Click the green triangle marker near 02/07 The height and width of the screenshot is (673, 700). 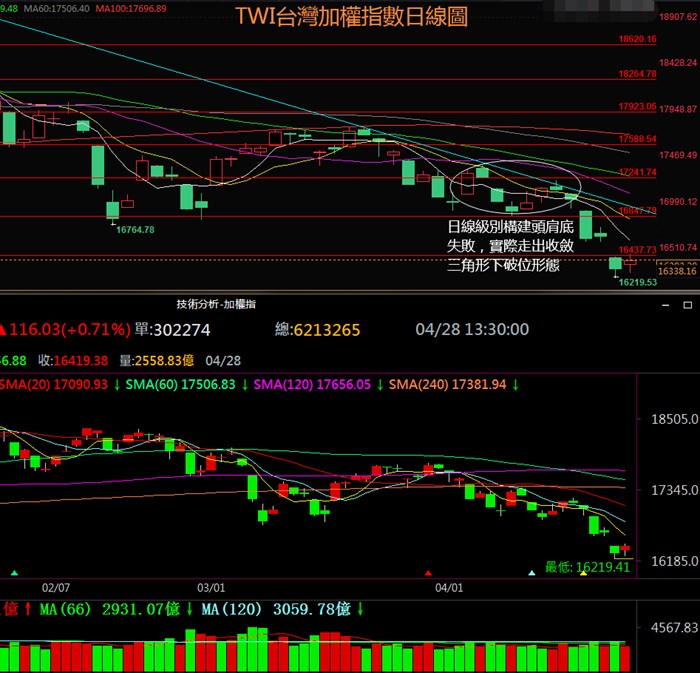tap(14, 573)
